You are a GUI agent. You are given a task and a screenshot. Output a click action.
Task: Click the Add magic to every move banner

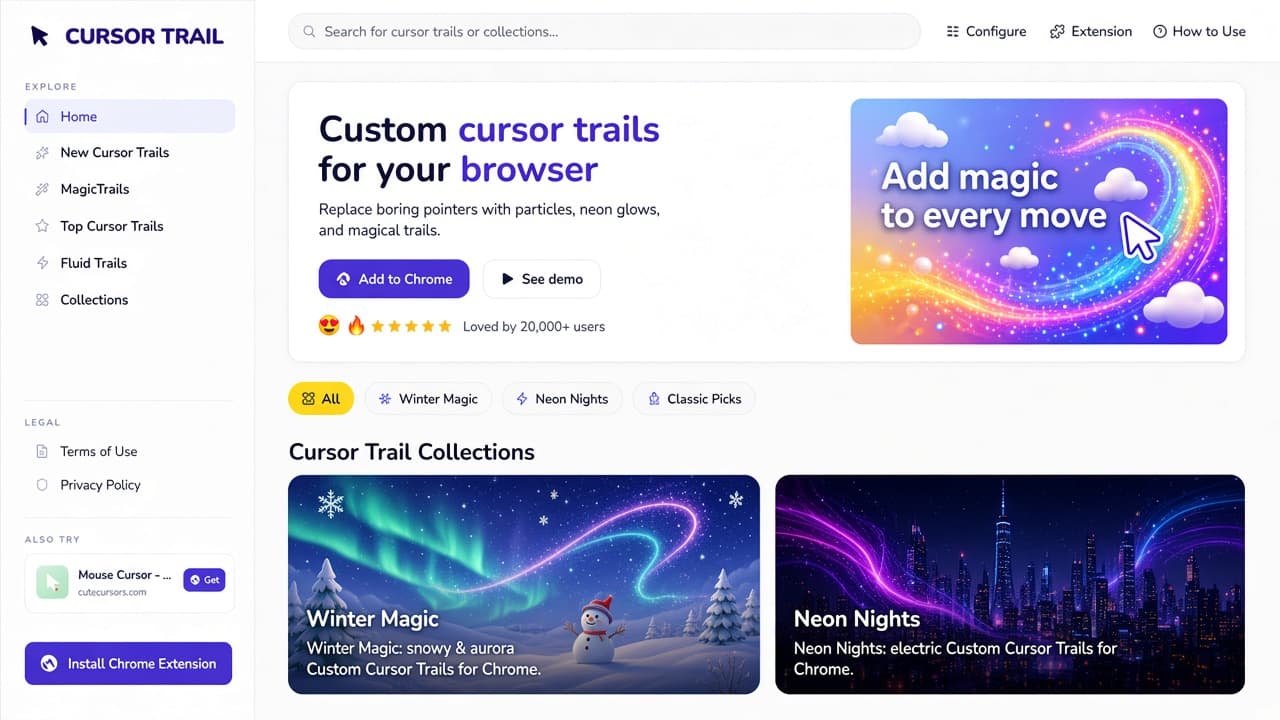(1039, 221)
